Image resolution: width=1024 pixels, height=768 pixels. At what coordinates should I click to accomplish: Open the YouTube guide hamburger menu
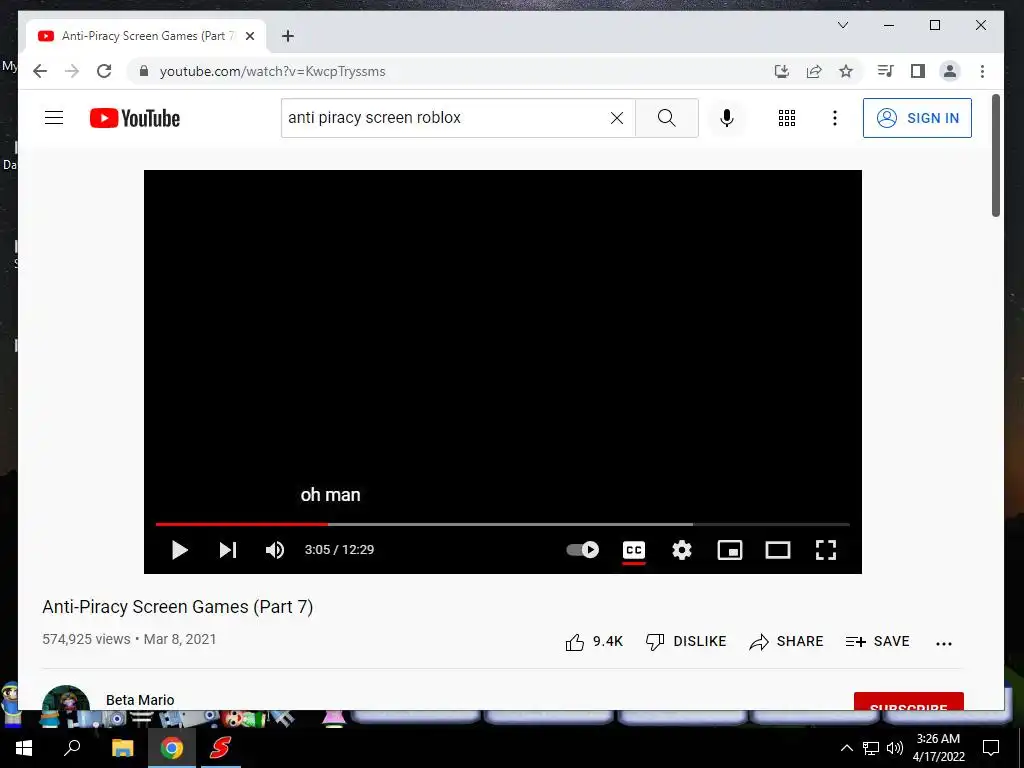pyautogui.click(x=54, y=118)
